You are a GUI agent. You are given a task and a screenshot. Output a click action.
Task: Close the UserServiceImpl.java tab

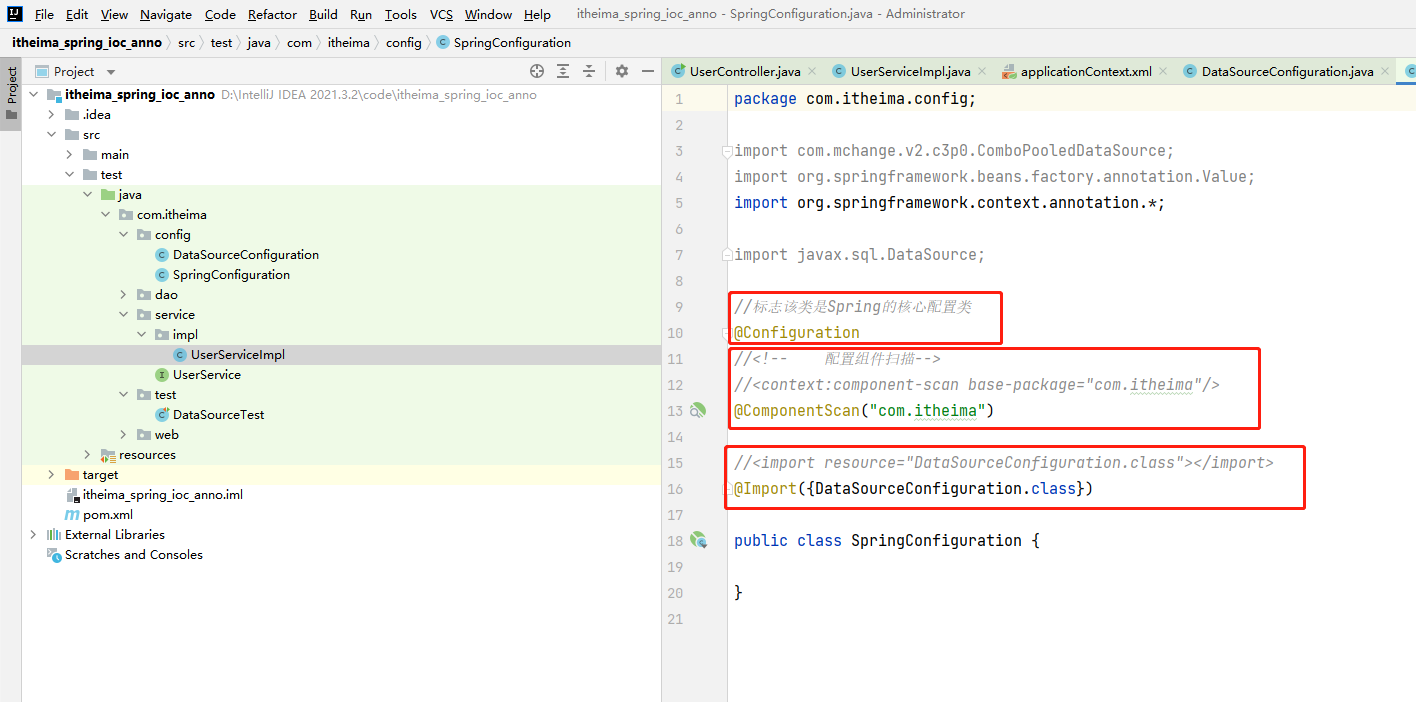coord(981,71)
